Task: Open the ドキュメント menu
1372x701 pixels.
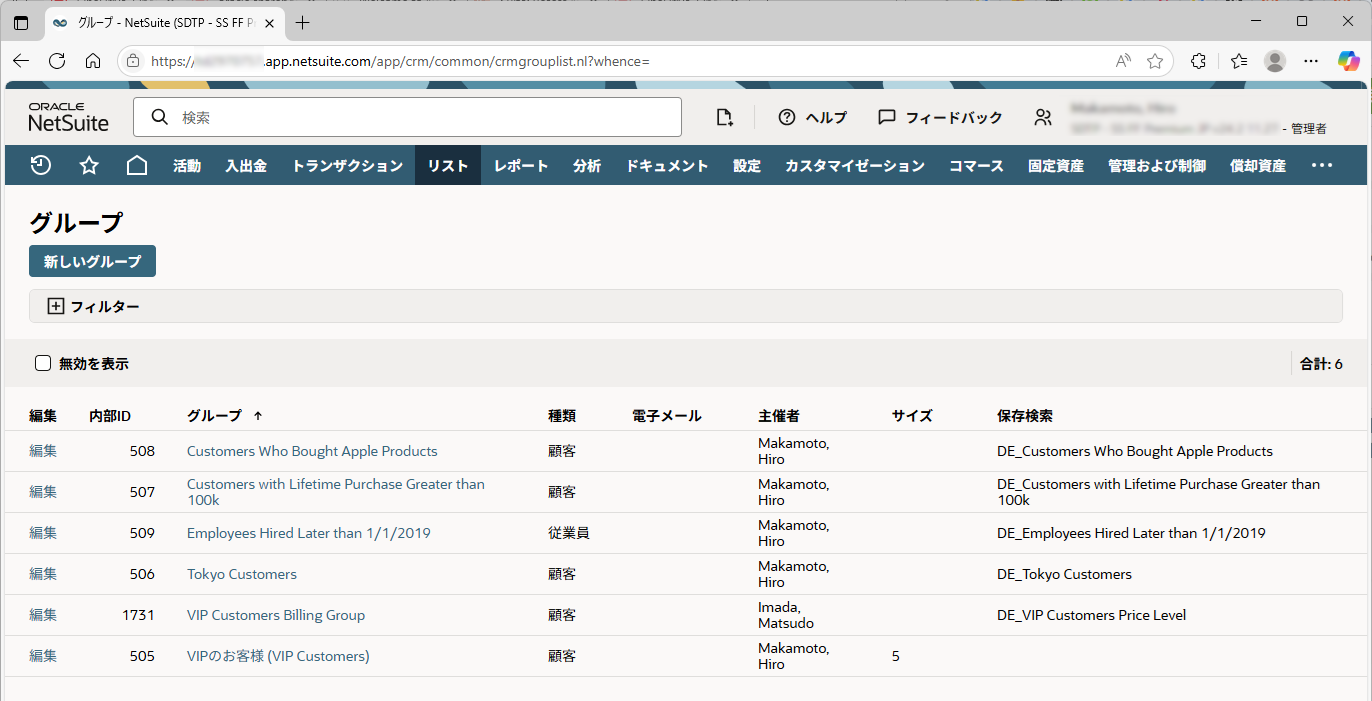Action: tap(667, 165)
